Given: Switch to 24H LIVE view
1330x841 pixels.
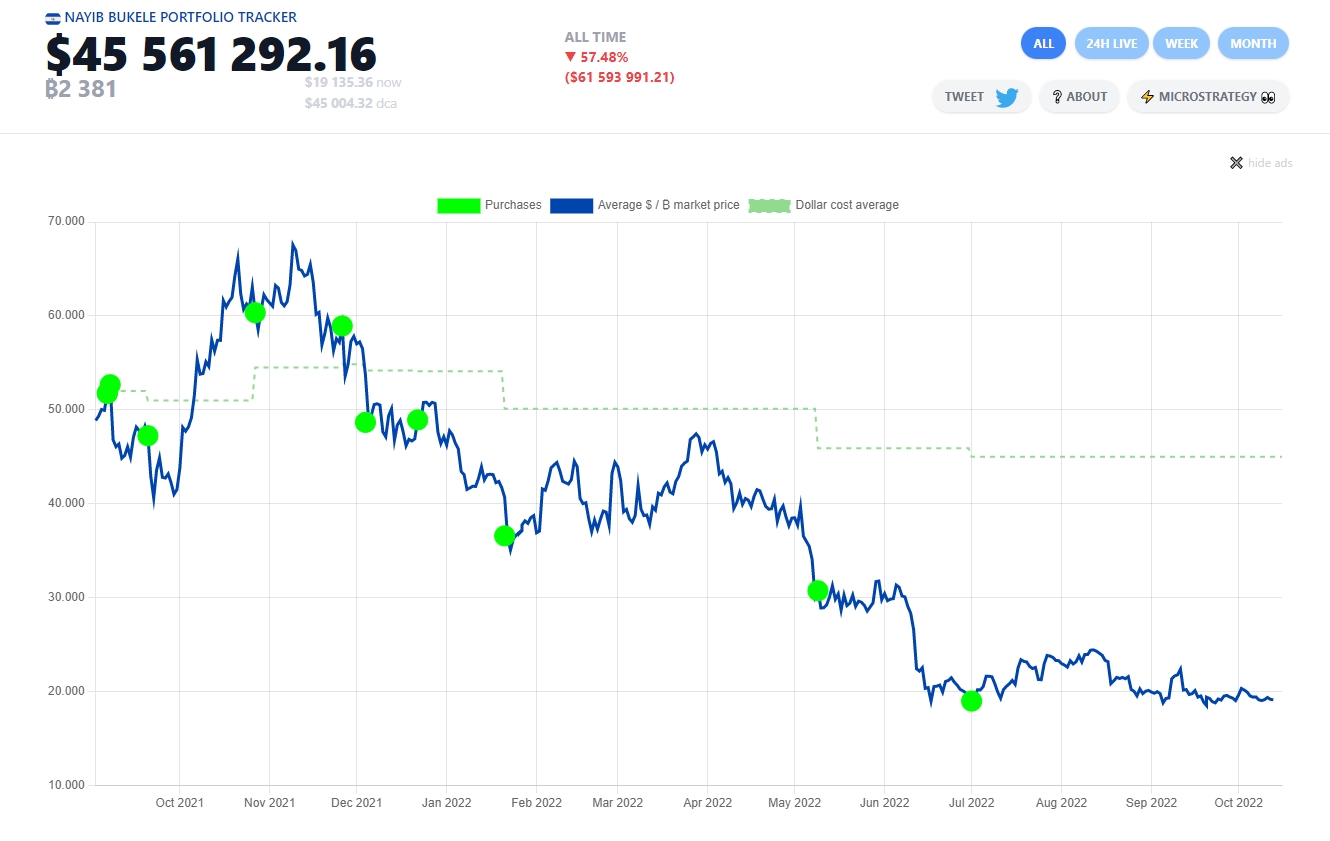Looking at the screenshot, I should tap(1111, 44).
